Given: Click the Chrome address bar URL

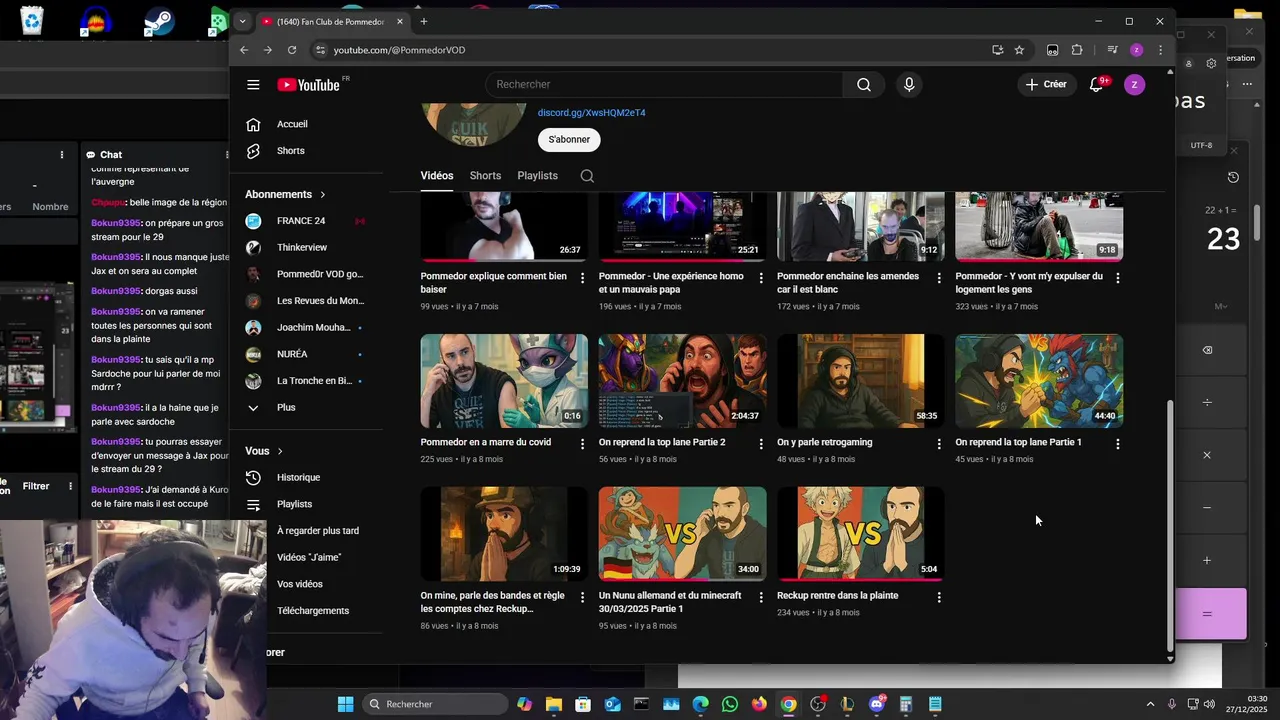Looking at the screenshot, I should coord(399,50).
